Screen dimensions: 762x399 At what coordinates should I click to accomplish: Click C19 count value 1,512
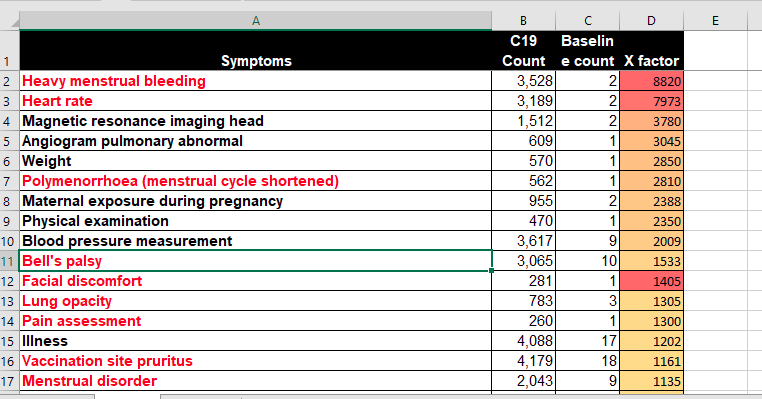click(523, 121)
